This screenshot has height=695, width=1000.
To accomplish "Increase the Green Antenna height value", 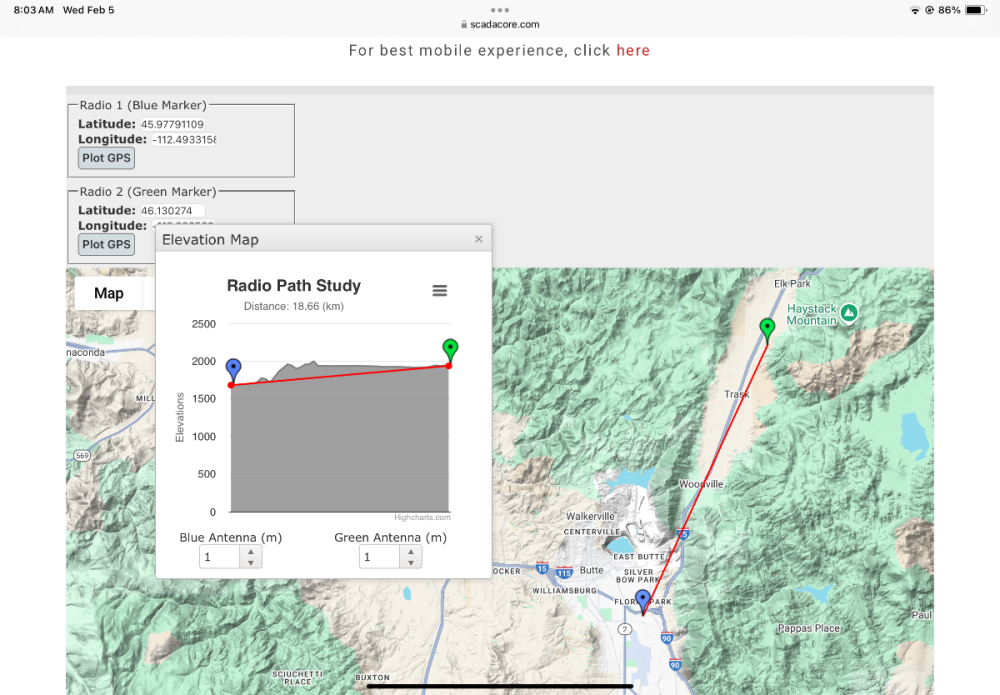I will click(410, 551).
